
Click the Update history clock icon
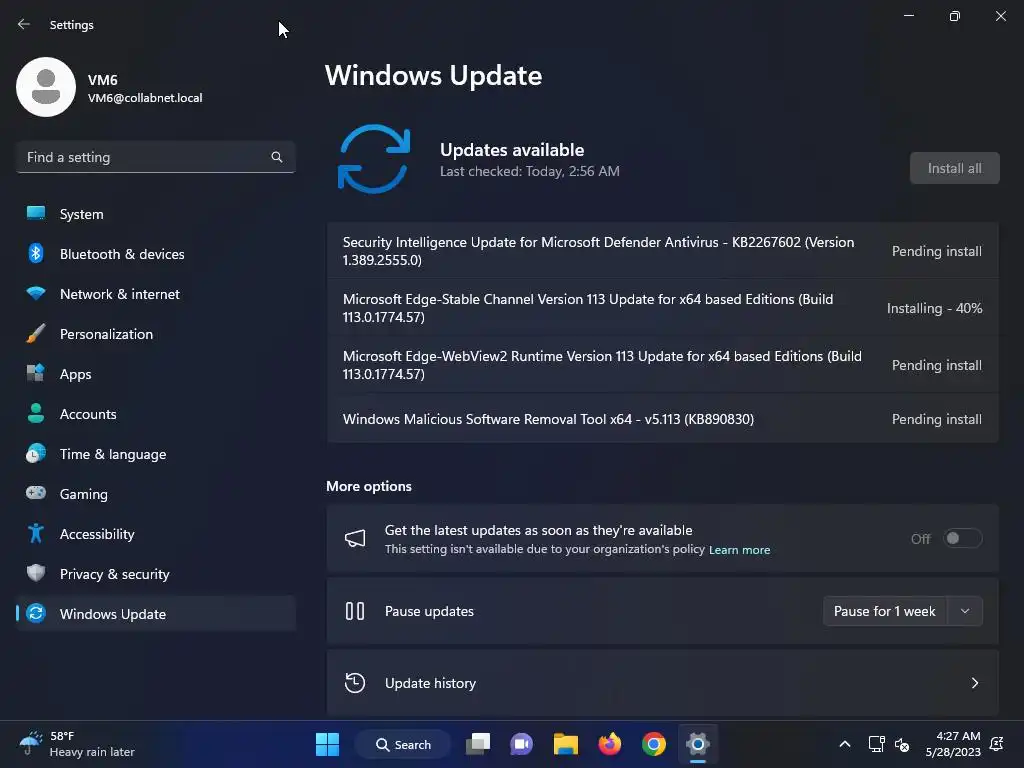click(355, 683)
